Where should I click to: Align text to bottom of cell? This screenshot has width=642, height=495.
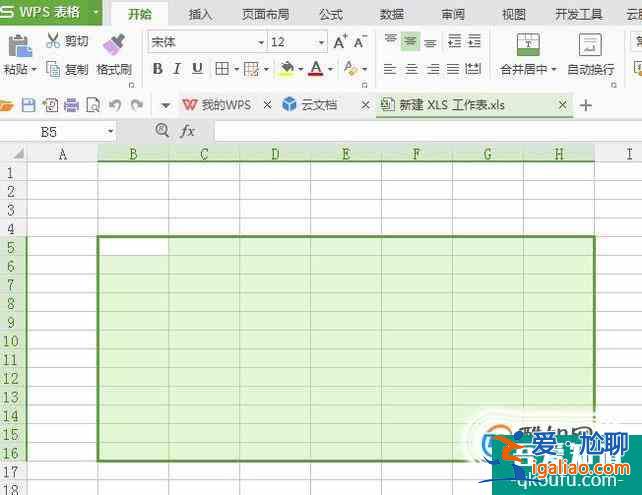point(430,43)
